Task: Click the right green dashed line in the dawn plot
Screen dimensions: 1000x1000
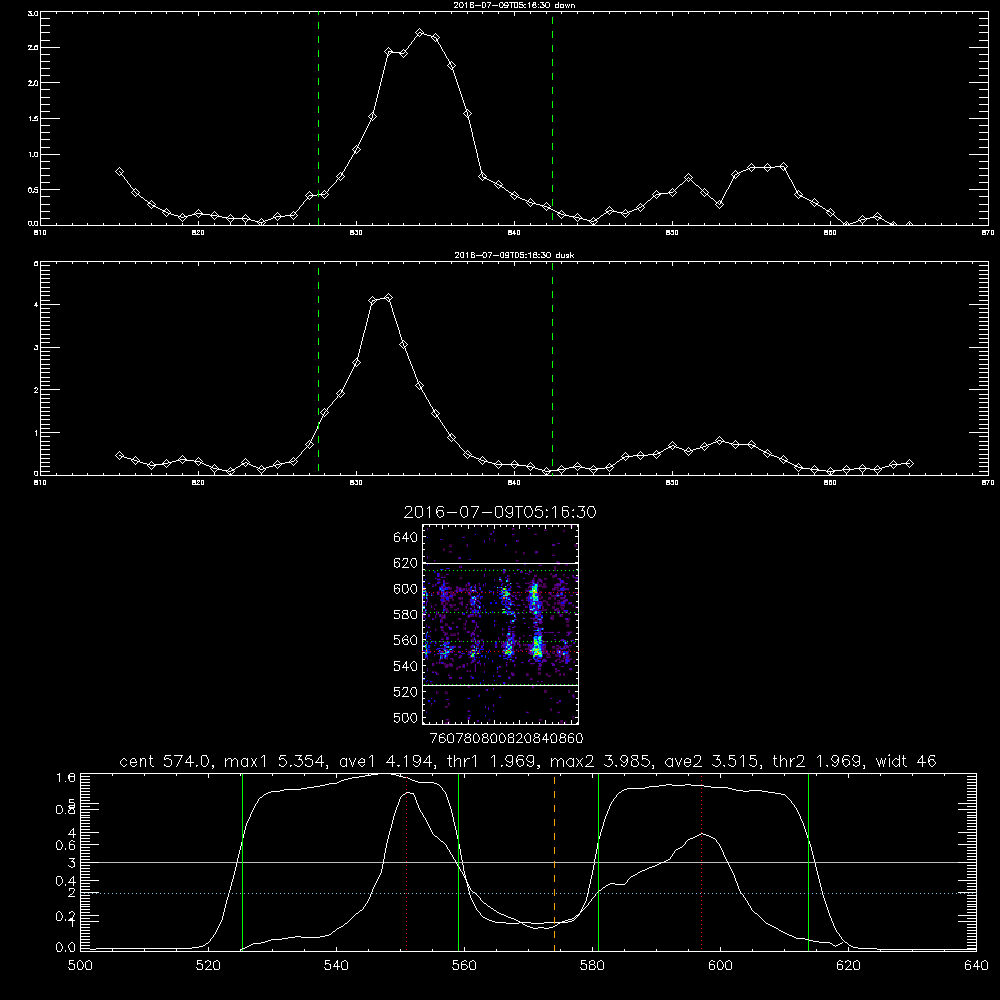Action: point(552,118)
